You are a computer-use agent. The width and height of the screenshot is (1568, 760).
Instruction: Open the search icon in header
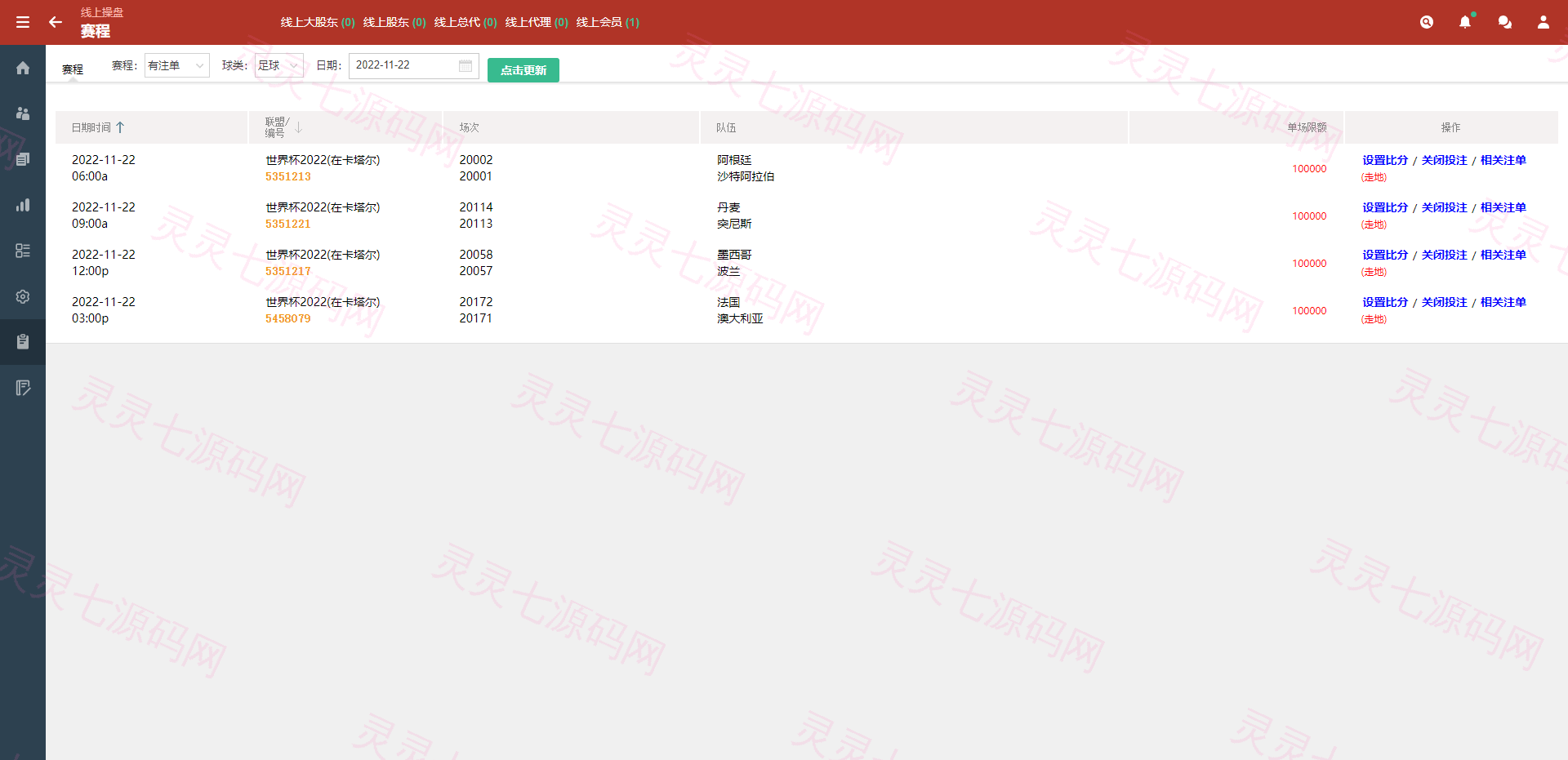[1427, 22]
